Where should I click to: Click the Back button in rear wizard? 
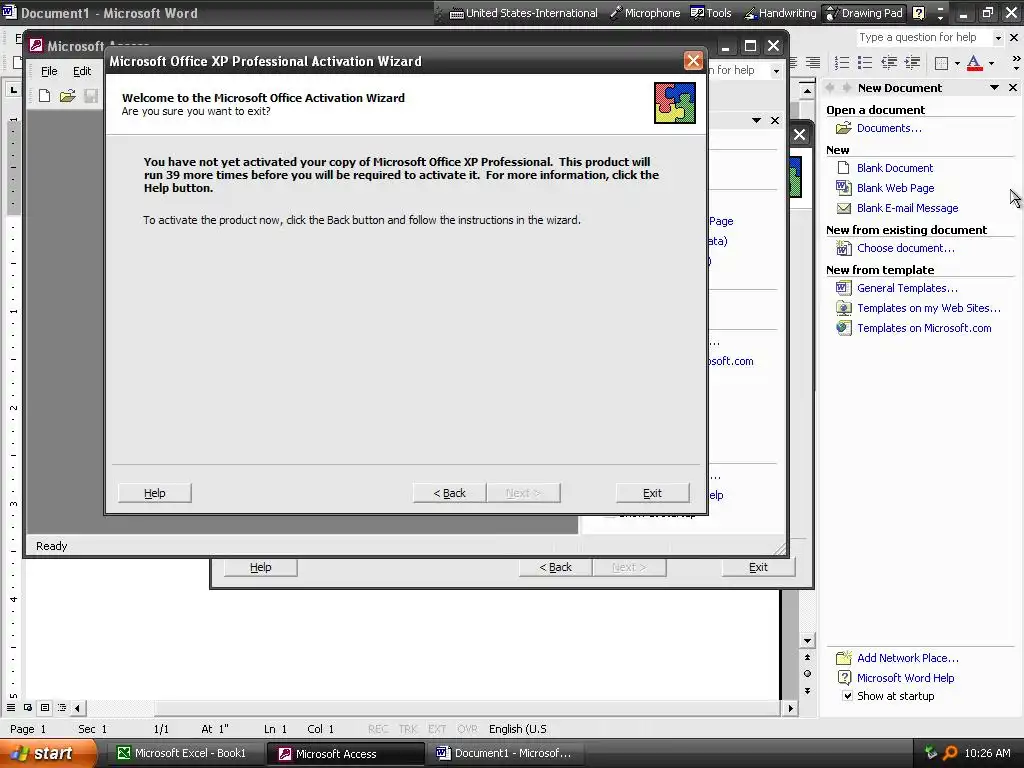point(555,568)
